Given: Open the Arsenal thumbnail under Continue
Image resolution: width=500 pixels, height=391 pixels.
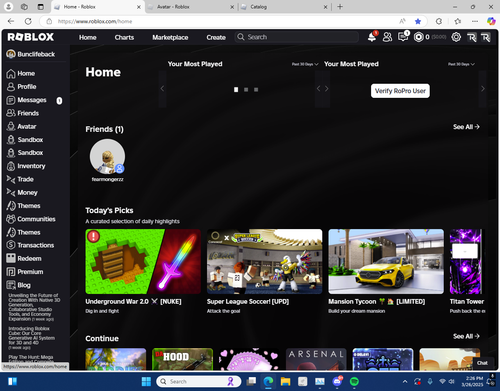Looking at the screenshot, I should (x=316, y=359).
